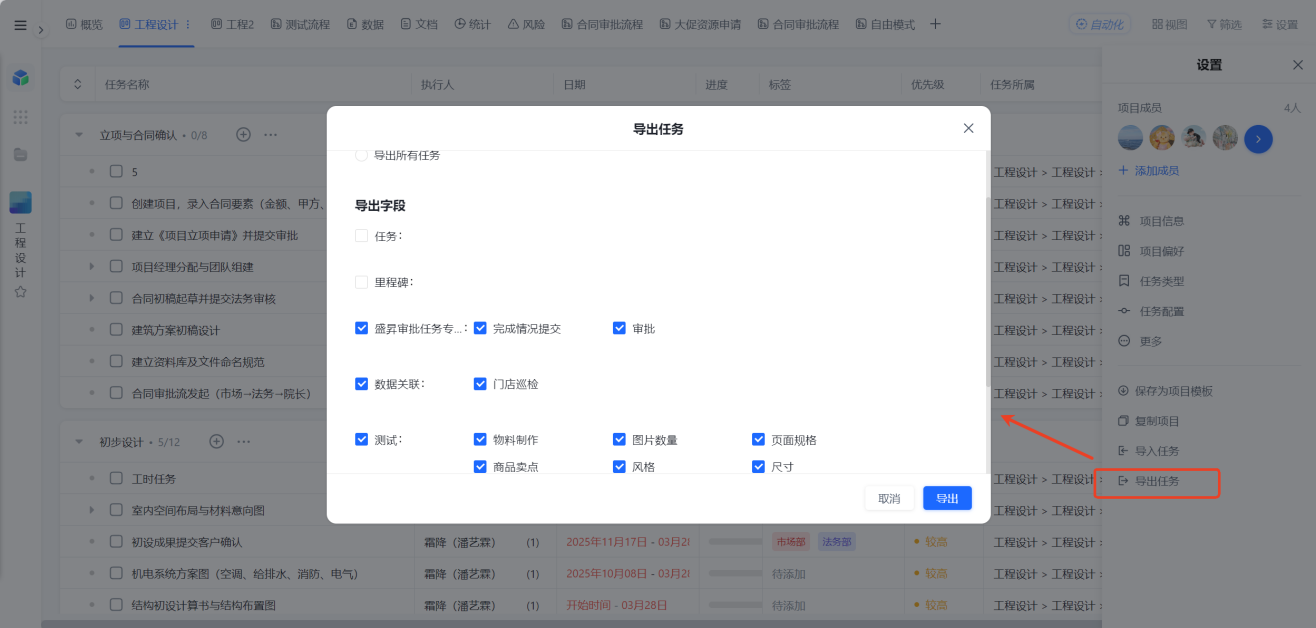Viewport: 1316px width, 628px height.
Task: Open more options for 立项与合同确认 group
Action: coord(270,134)
